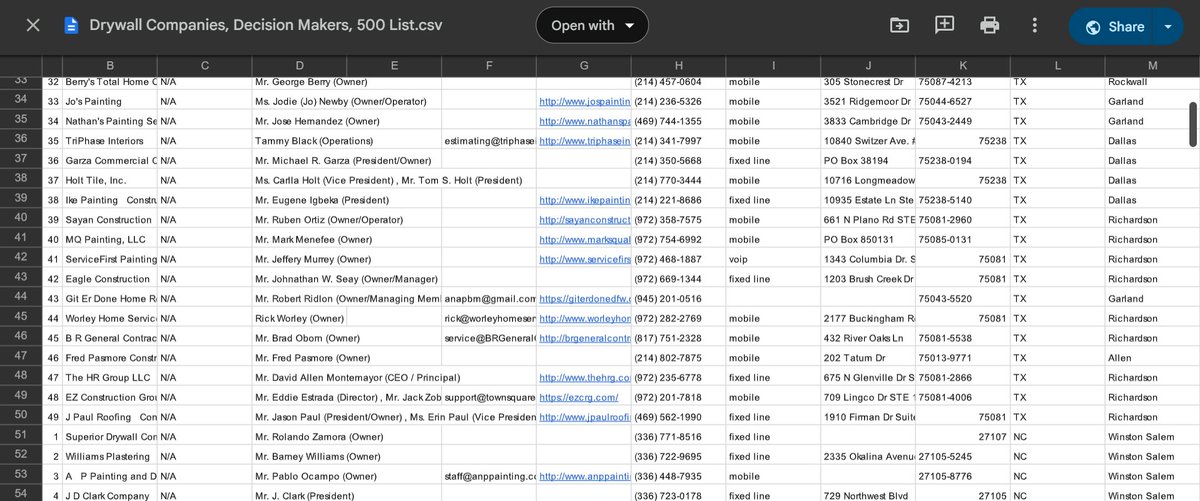Click 'staff@anppainting' email cell

[489, 476]
